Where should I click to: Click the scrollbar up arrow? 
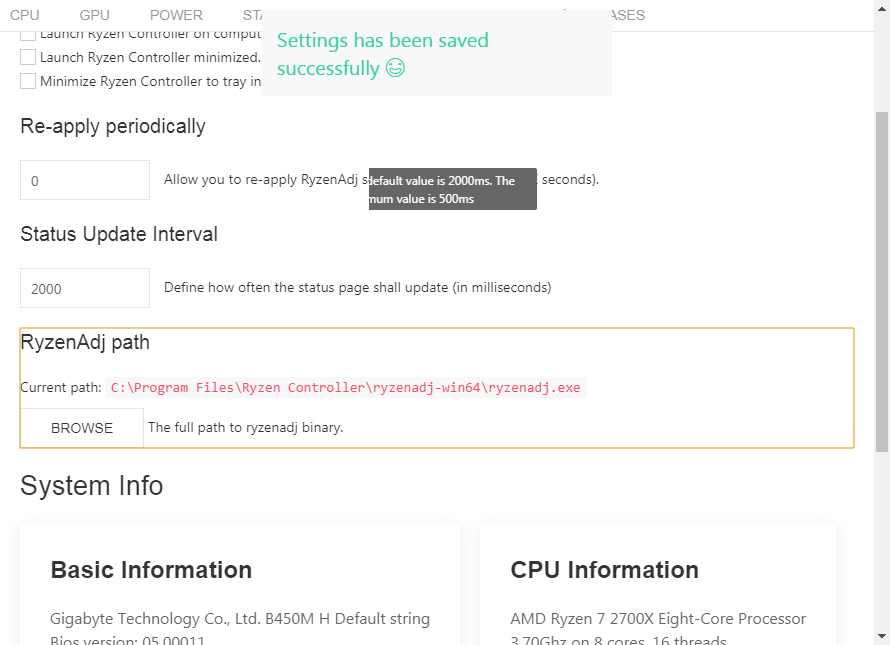[x=882, y=8]
